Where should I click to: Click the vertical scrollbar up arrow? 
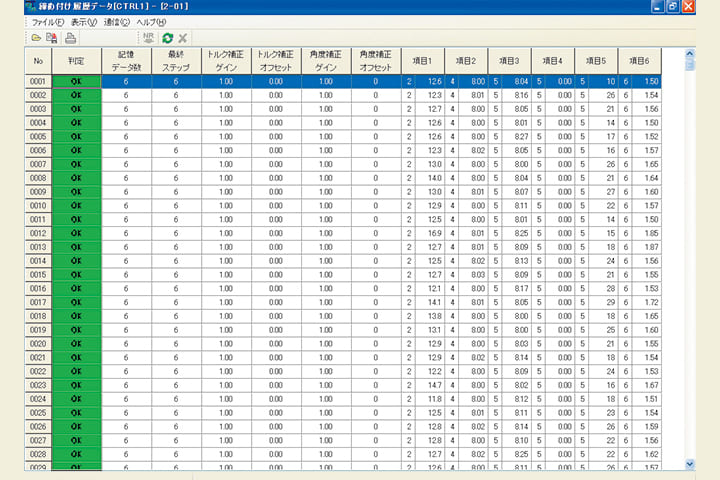pos(689,54)
